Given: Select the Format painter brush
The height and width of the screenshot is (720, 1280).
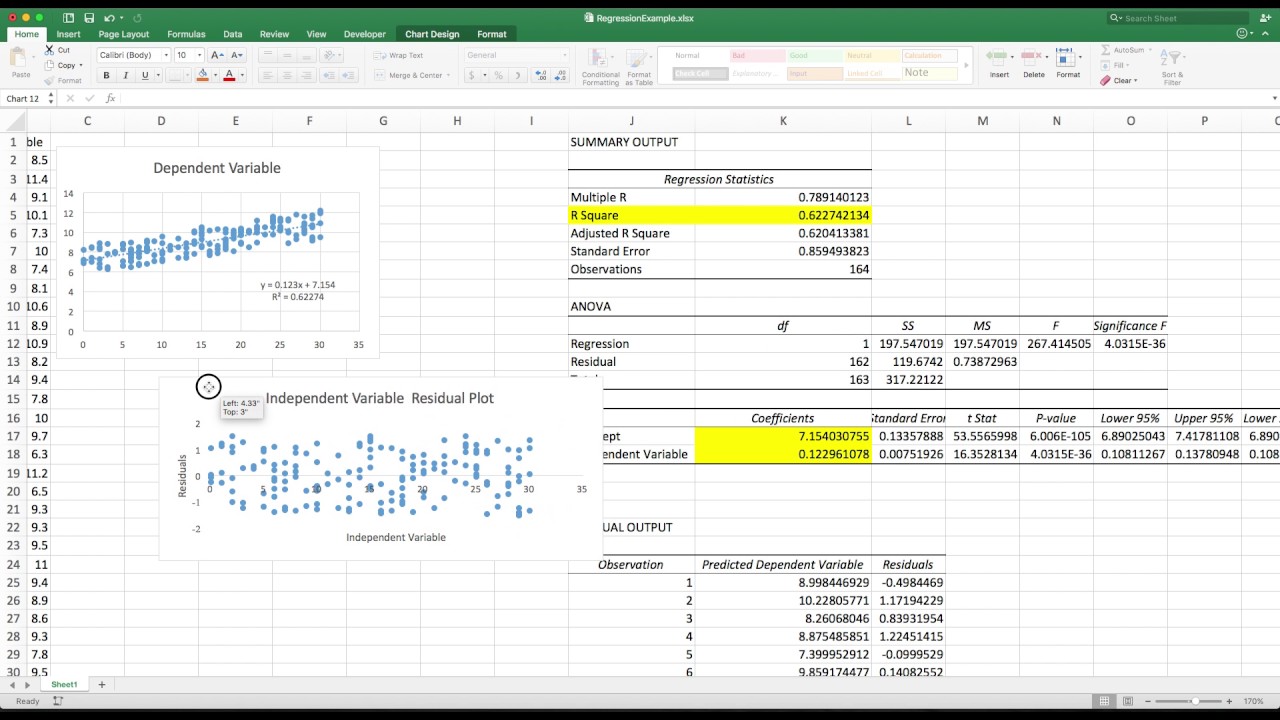Looking at the screenshot, I should (50, 80).
